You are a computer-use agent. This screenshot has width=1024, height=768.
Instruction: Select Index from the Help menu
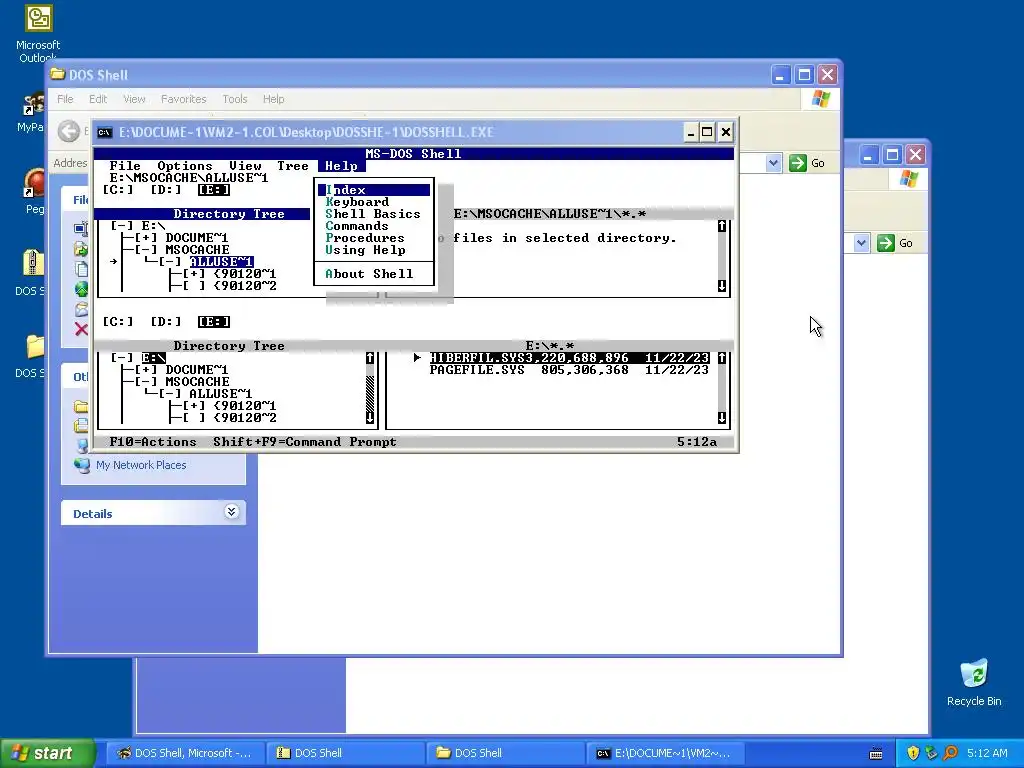(x=374, y=190)
